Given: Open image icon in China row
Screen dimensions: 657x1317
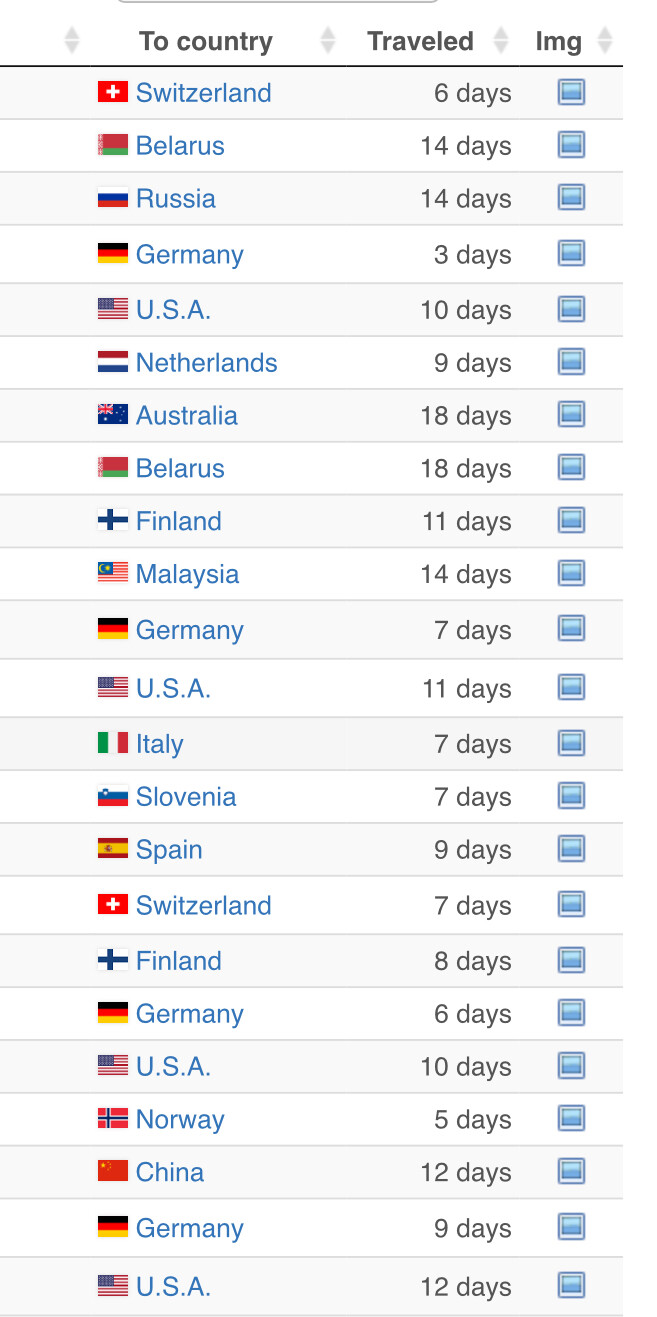Looking at the screenshot, I should pyautogui.click(x=571, y=1171).
